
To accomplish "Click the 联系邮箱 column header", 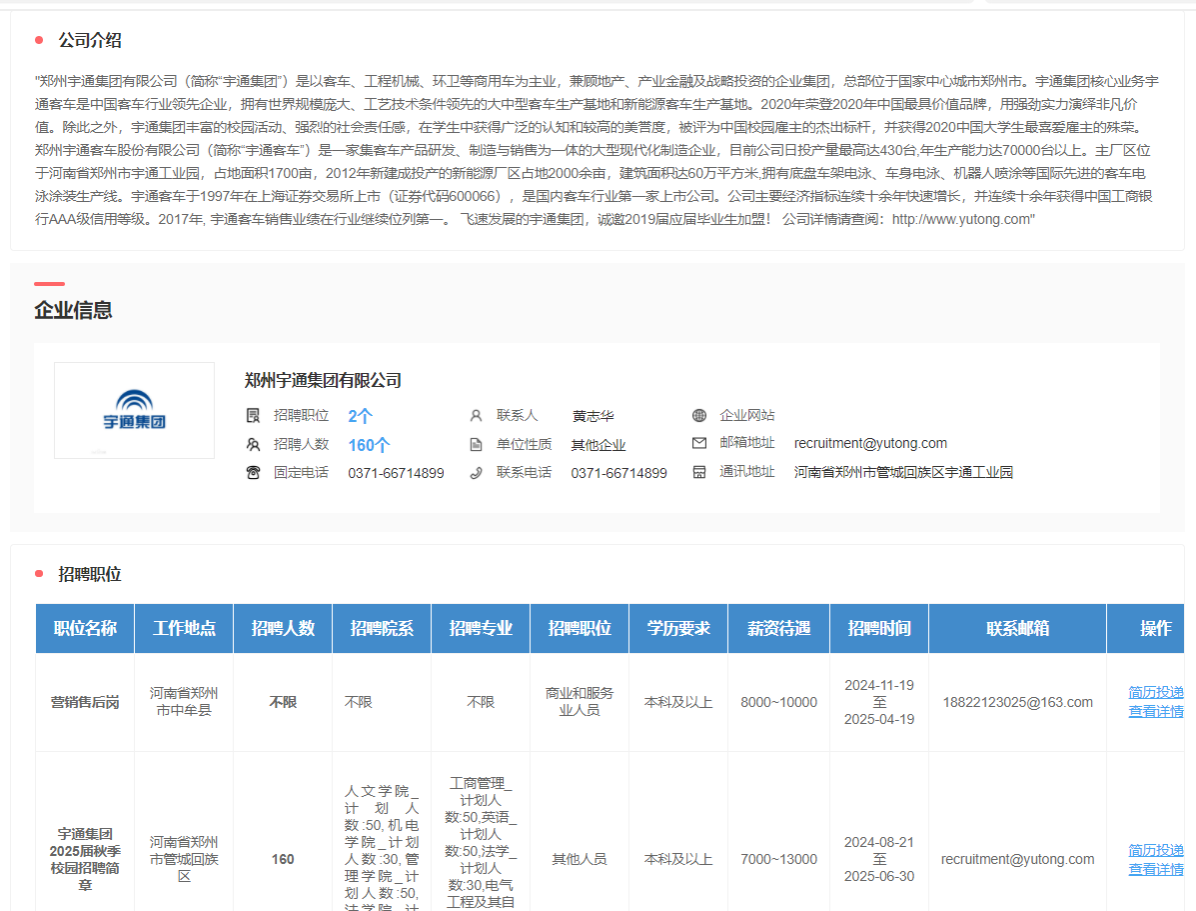I will (x=1018, y=629).
